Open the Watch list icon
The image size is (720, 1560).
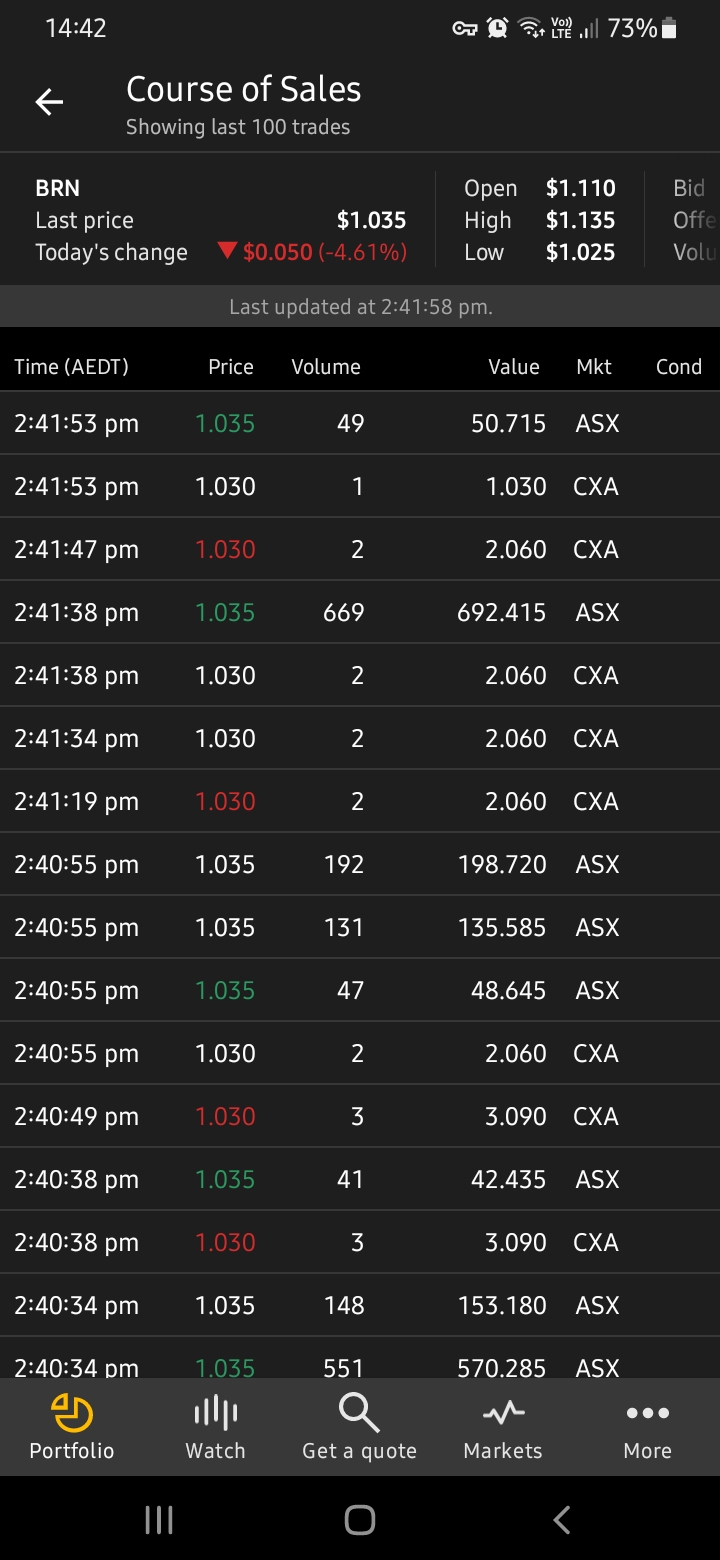pyautogui.click(x=215, y=1413)
